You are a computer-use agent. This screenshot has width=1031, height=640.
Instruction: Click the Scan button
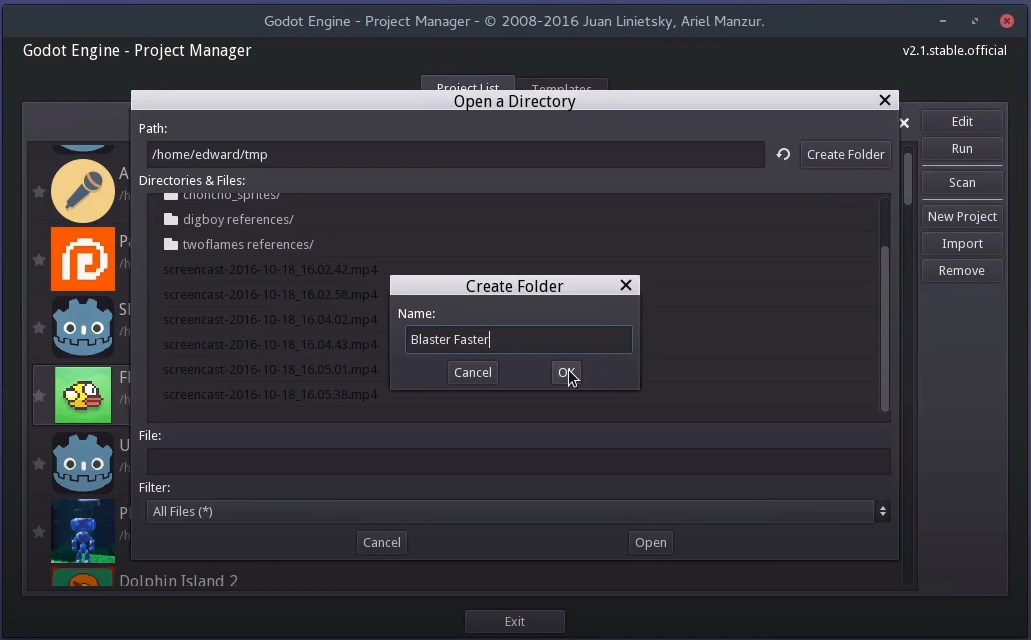click(962, 183)
